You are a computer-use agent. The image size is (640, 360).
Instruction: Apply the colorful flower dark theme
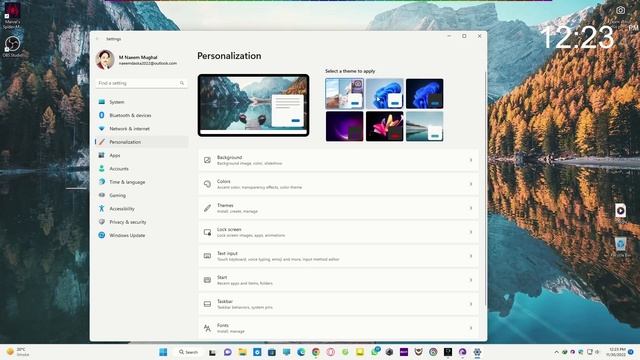click(x=384, y=127)
